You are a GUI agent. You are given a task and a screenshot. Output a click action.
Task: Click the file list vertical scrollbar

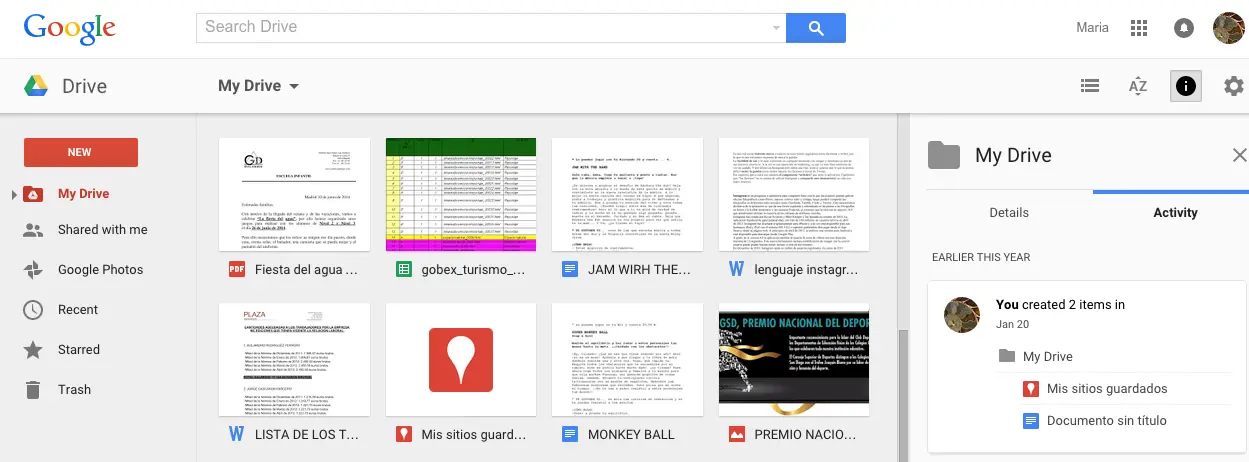[x=903, y=395]
